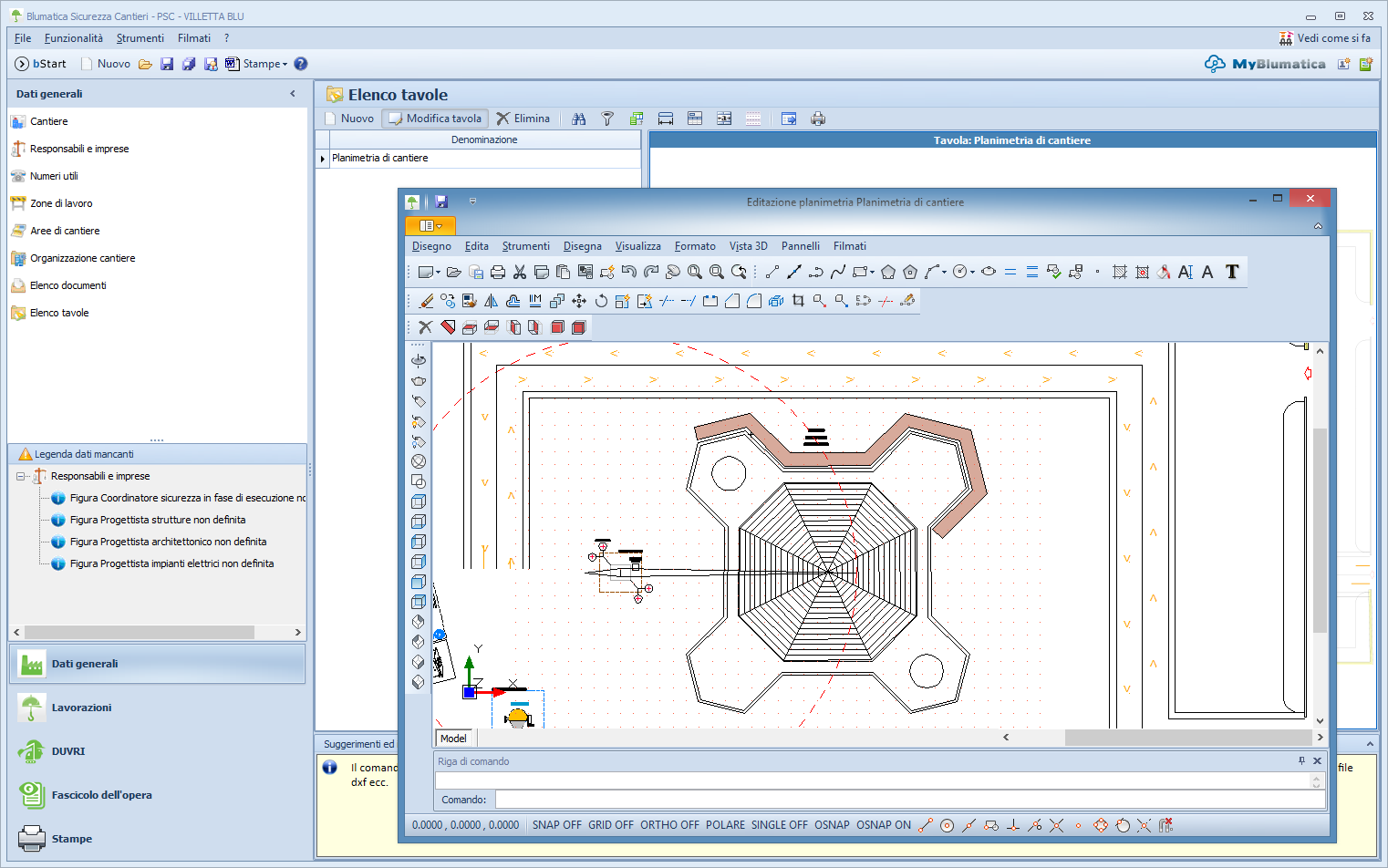Toggle GRID OFF in the status bar
Image resolution: width=1388 pixels, height=868 pixels.
click(610, 825)
